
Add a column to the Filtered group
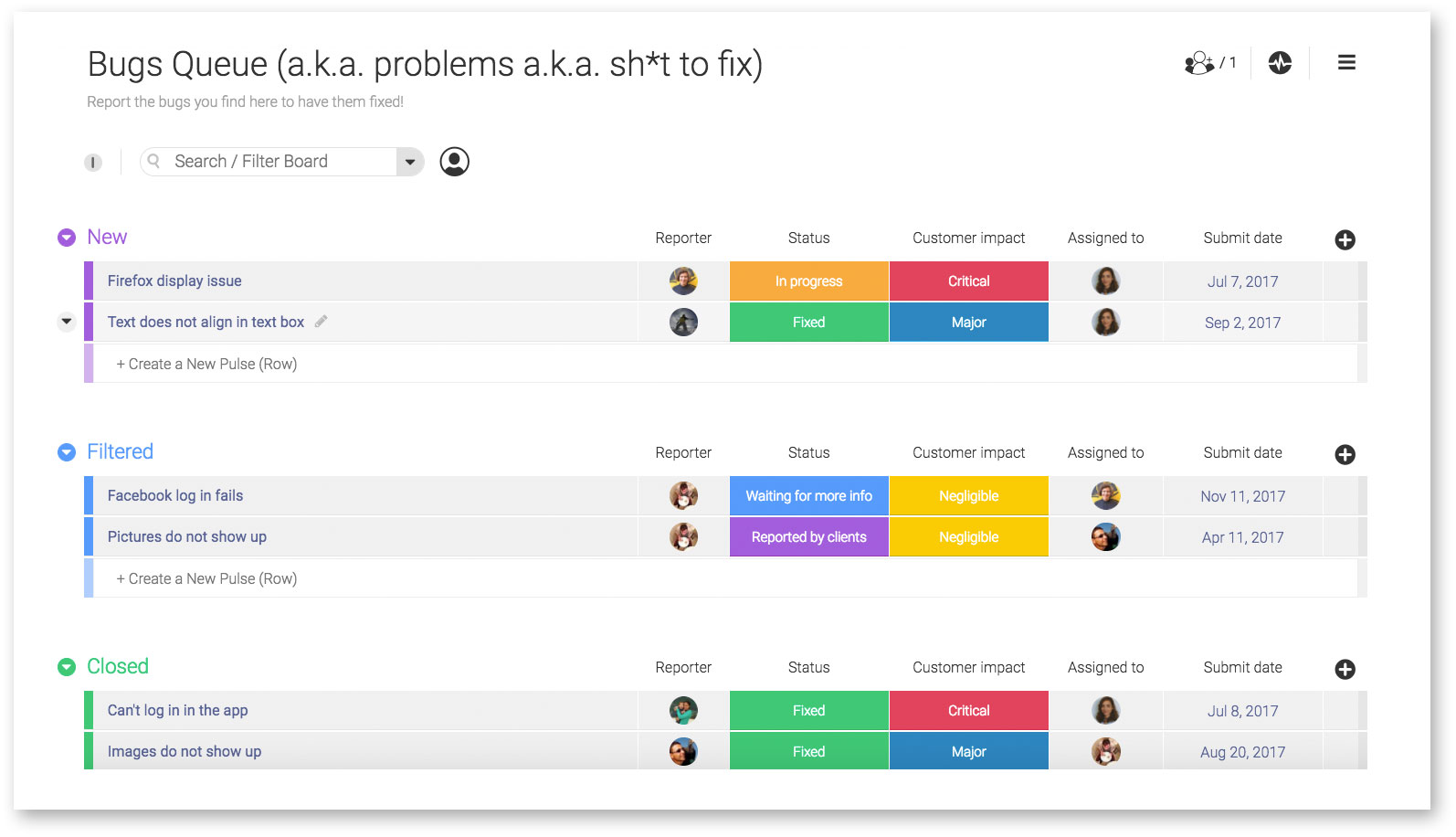[x=1345, y=455]
